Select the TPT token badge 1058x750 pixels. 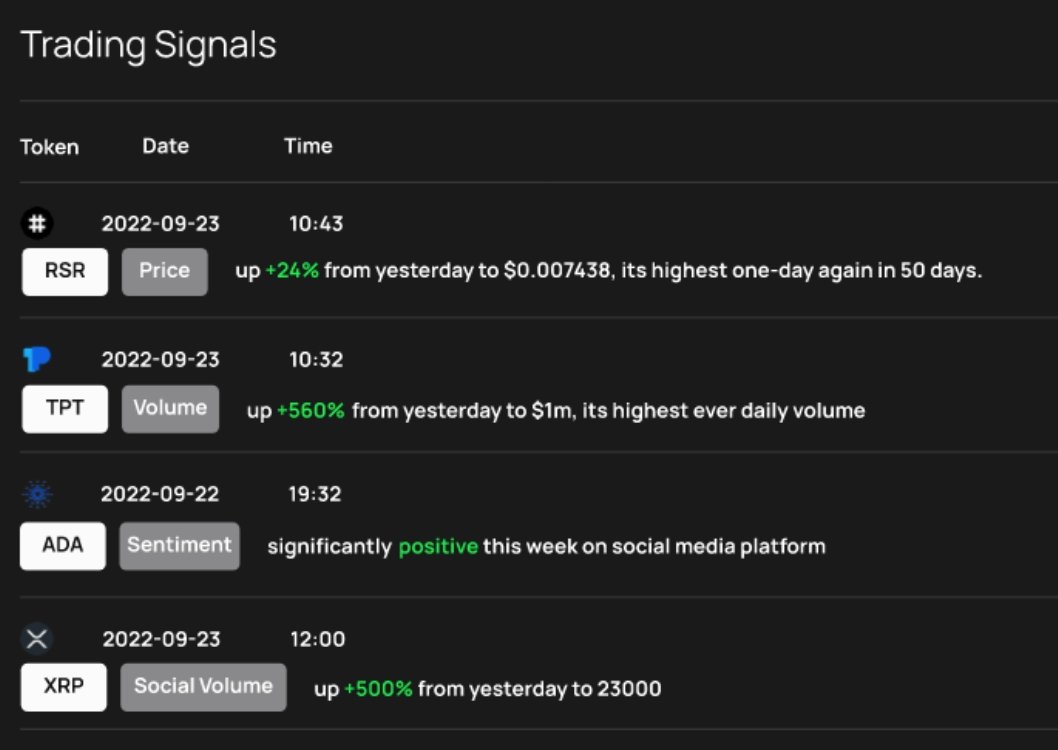(65, 409)
